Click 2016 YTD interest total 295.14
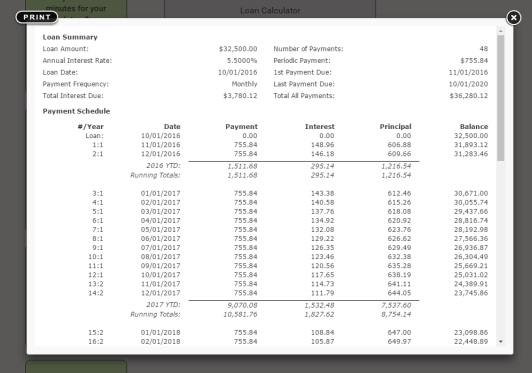 (x=322, y=166)
